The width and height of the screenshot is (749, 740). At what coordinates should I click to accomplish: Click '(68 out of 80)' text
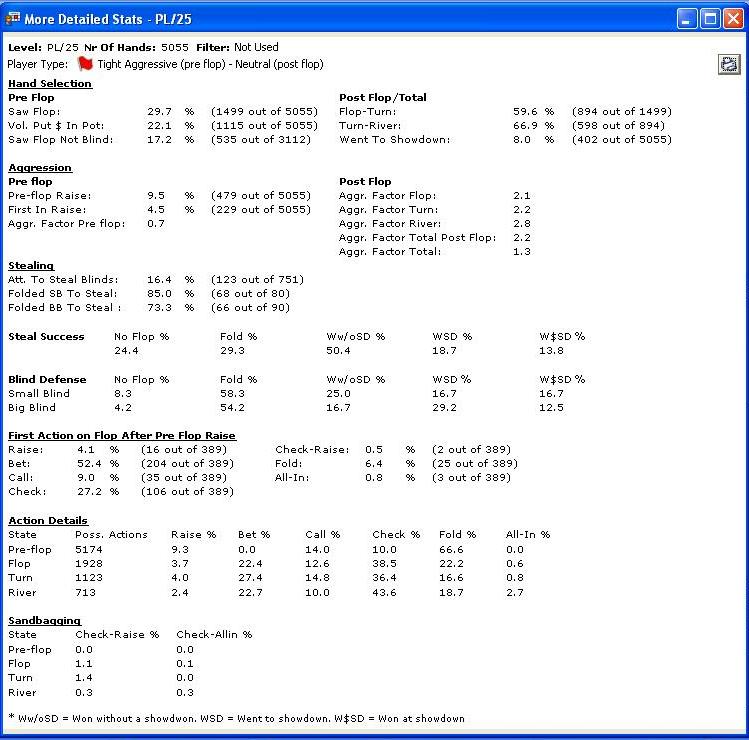coord(250,293)
